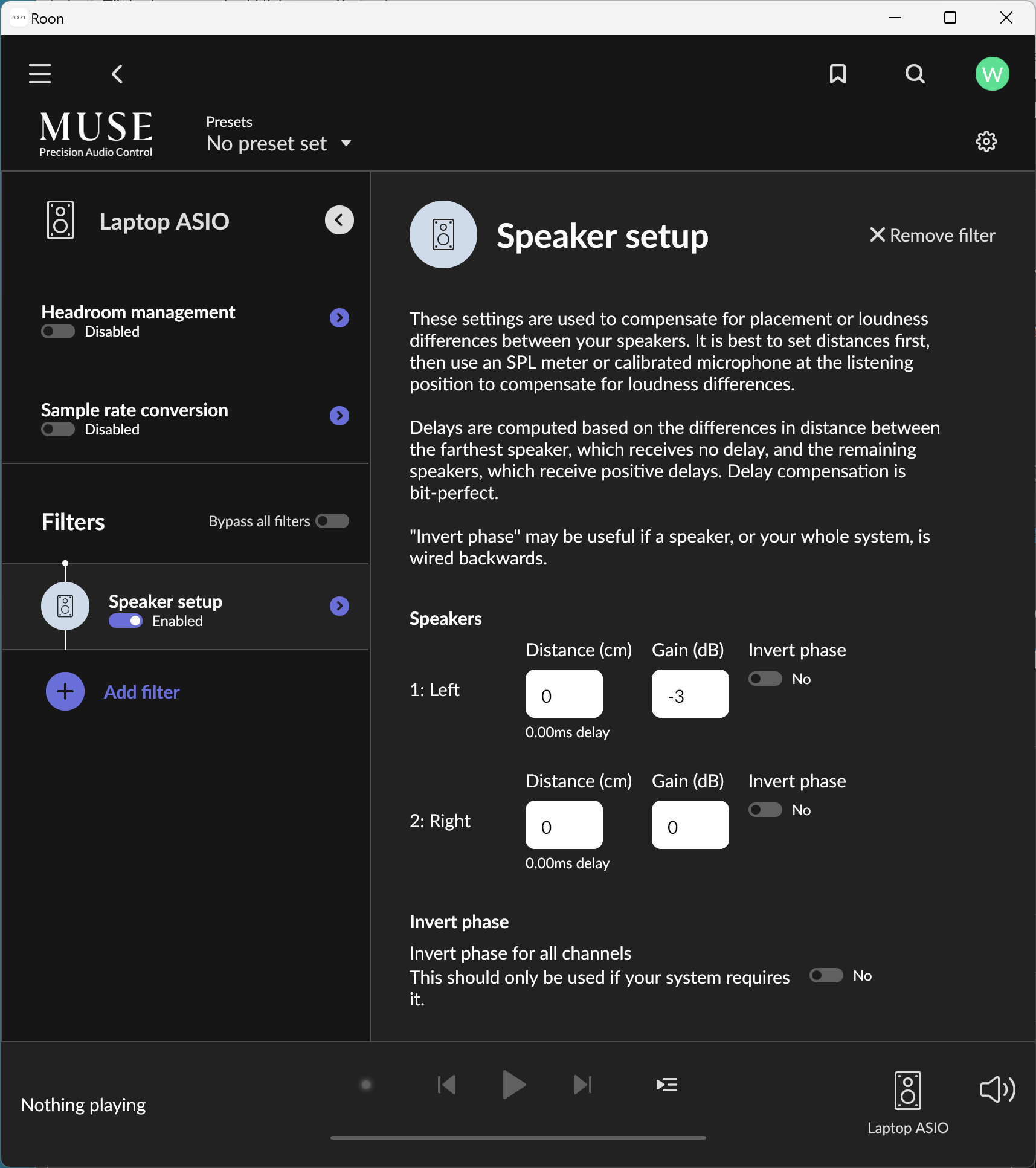This screenshot has height=1168, width=1036.
Task: Click Remove filter for Speaker setup
Action: coord(931,236)
